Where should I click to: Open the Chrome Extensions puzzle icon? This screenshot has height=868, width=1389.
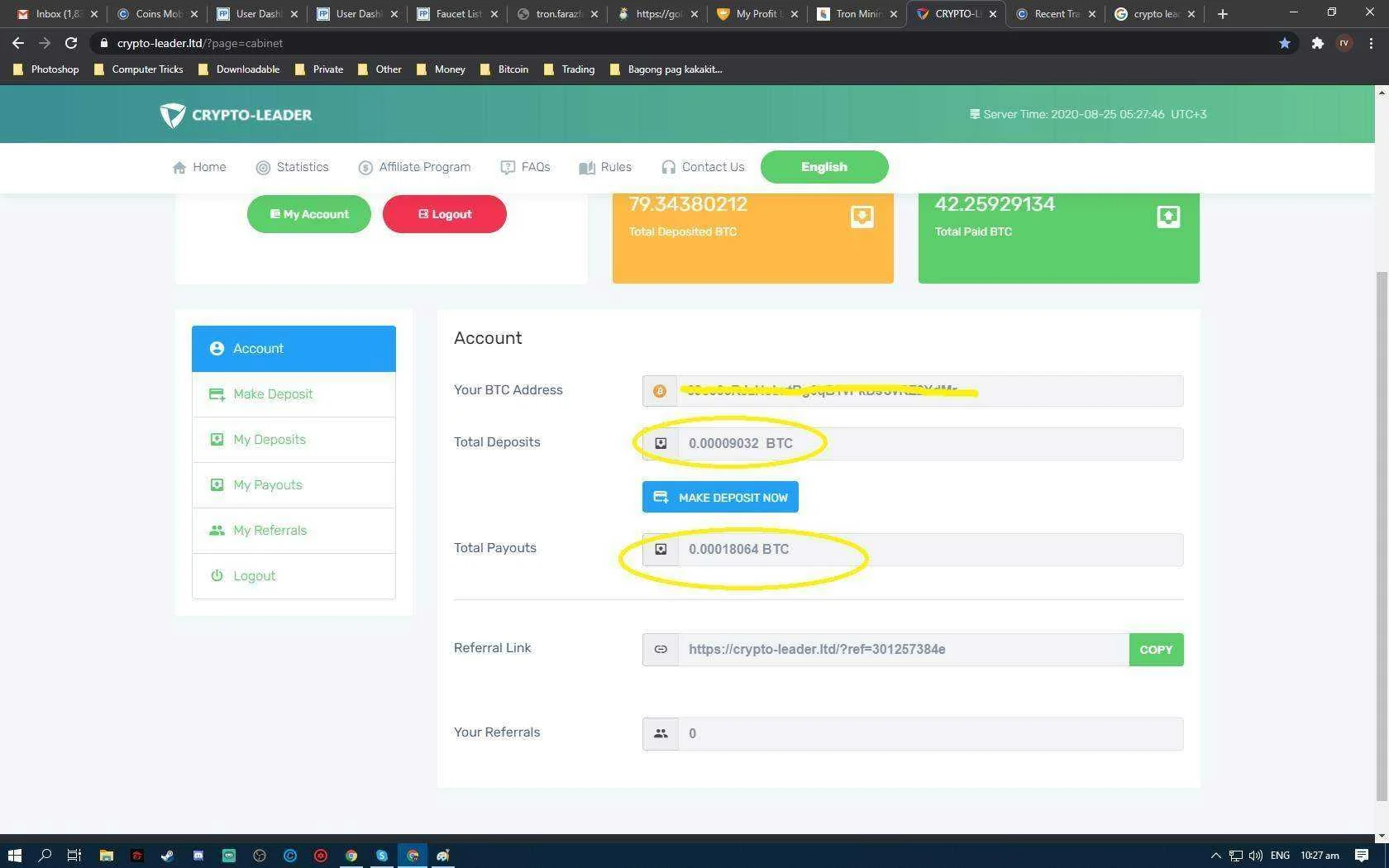(x=1317, y=43)
